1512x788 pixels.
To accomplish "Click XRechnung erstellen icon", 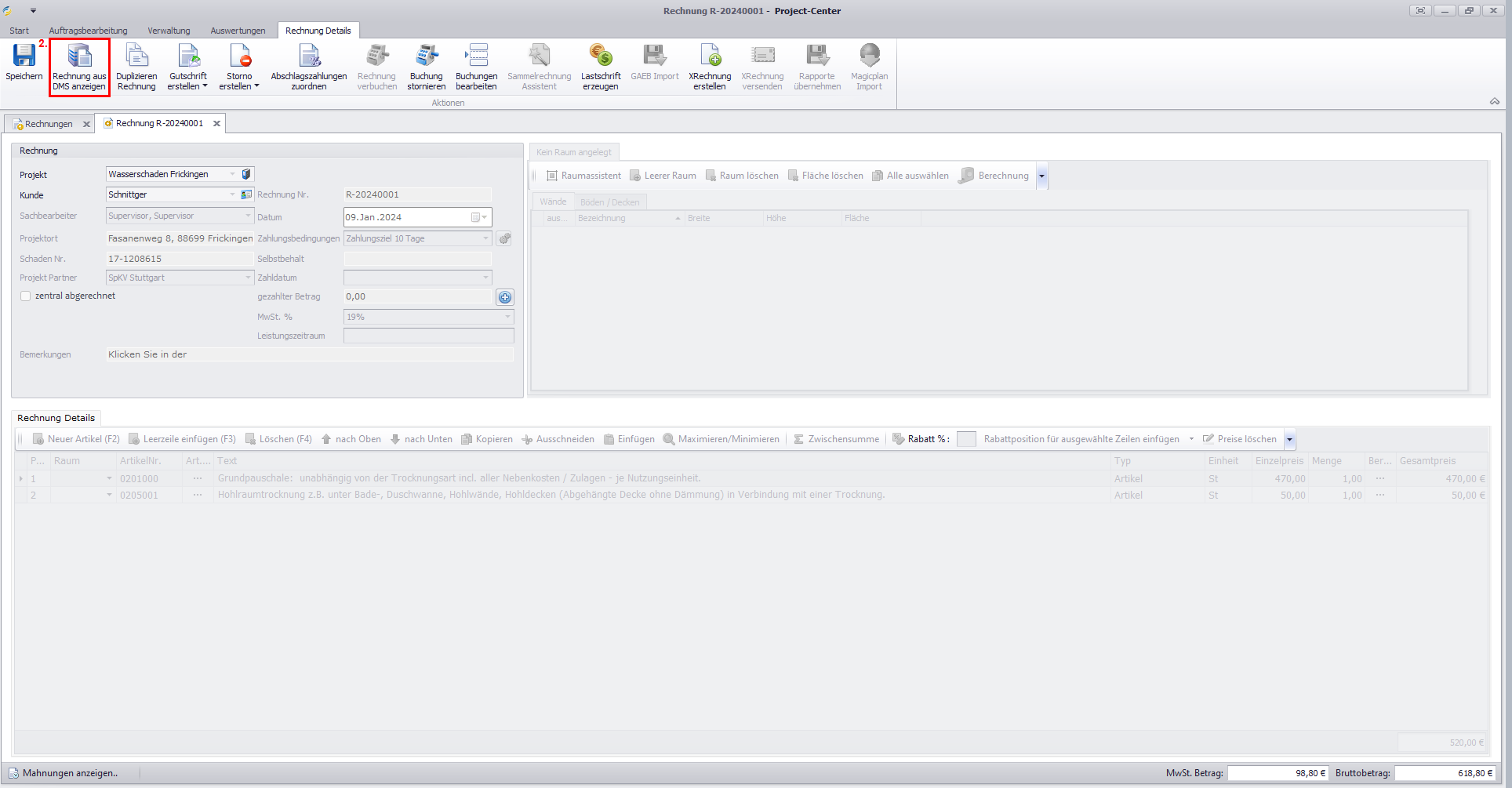I will [710, 56].
